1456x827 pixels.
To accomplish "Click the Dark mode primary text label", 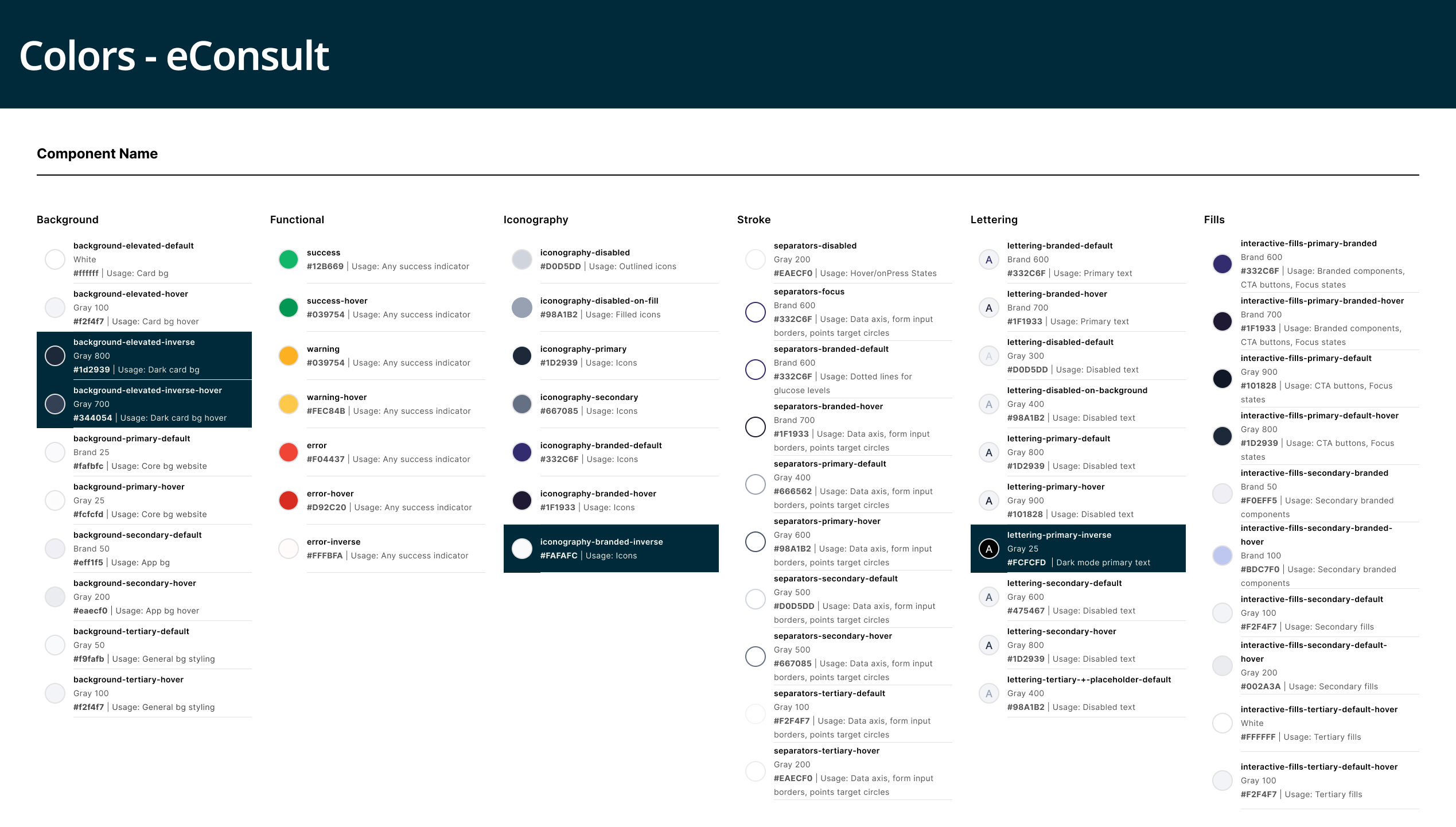I will point(1103,562).
